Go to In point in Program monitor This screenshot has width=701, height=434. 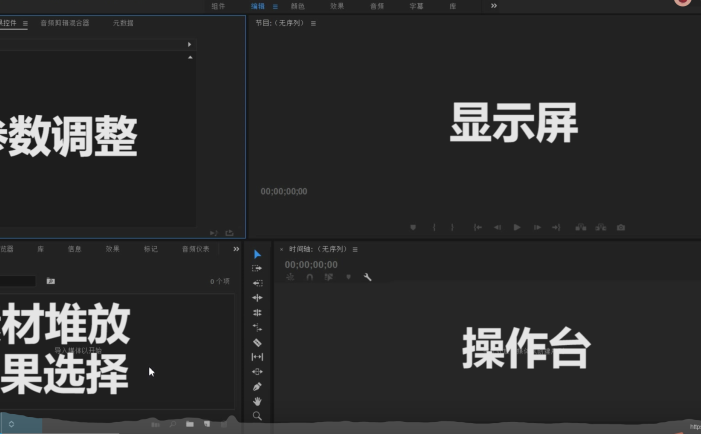point(478,228)
